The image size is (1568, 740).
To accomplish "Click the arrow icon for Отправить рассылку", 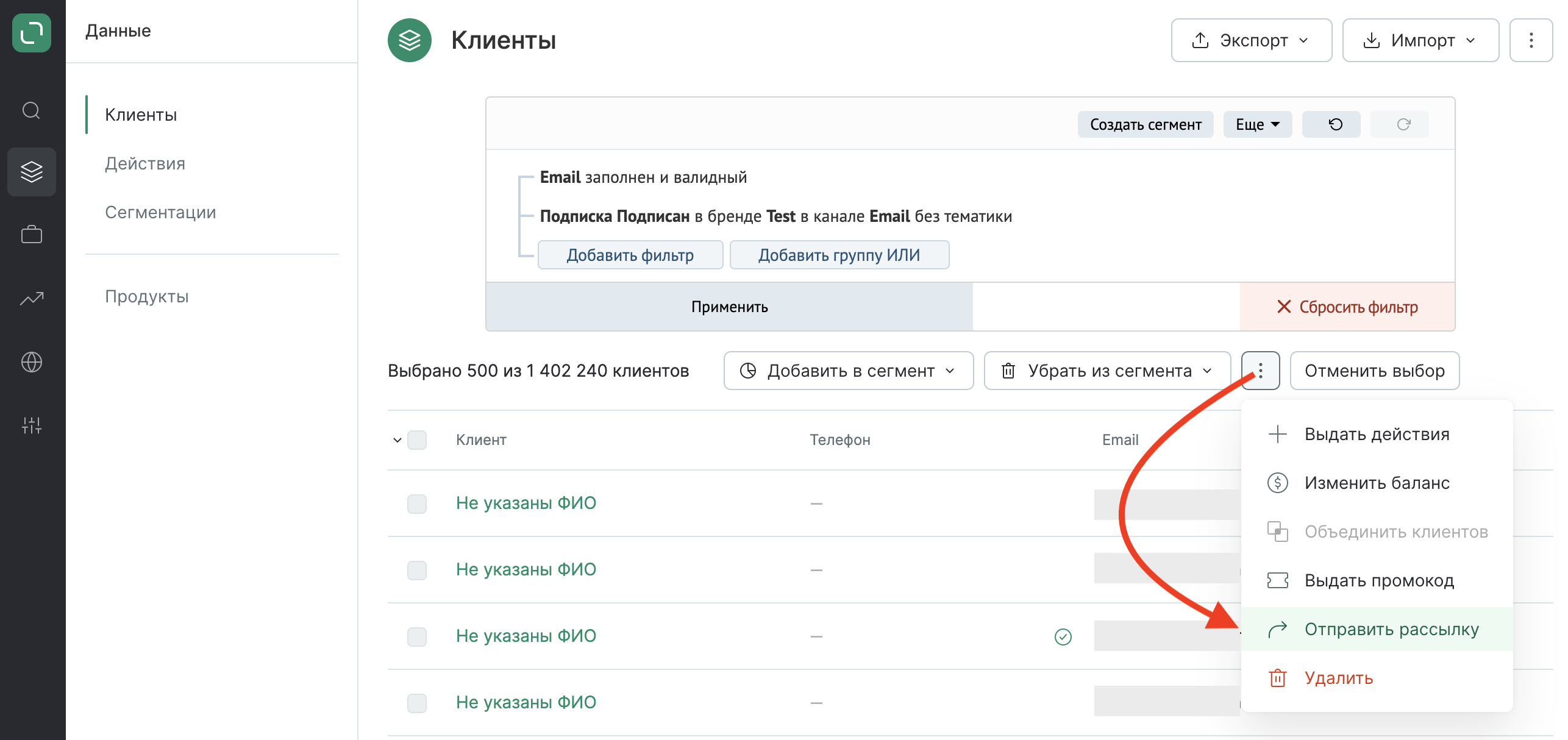I will [x=1278, y=629].
